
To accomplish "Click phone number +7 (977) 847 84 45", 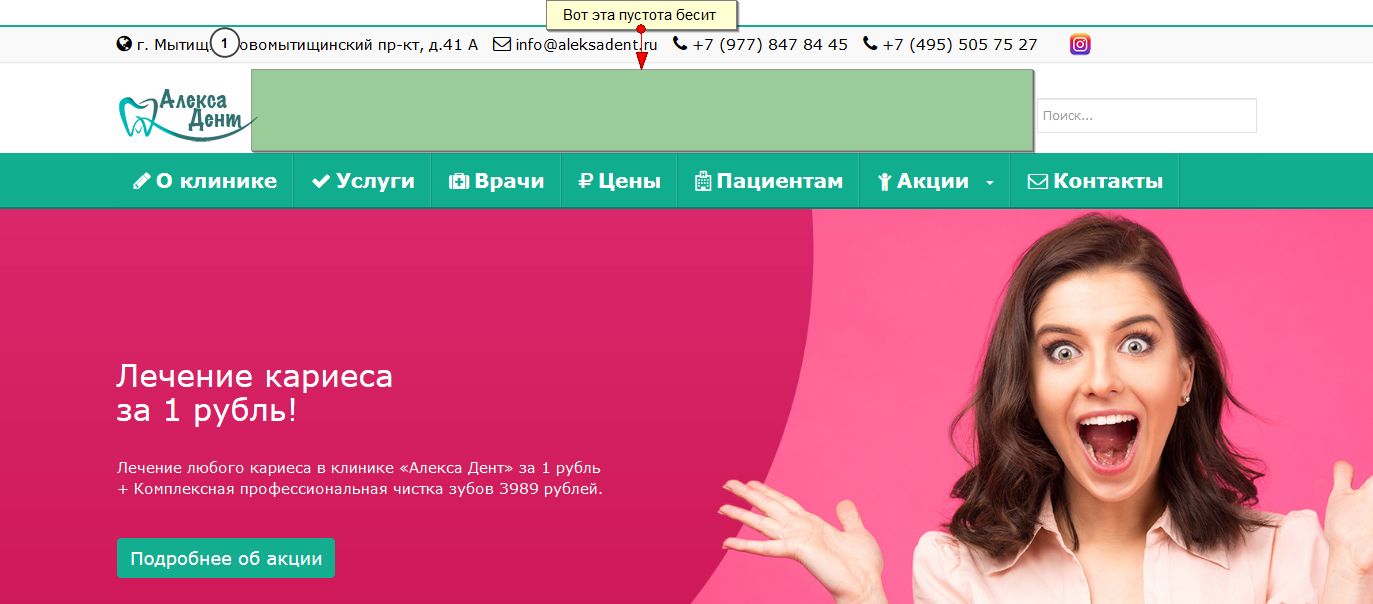I will pos(770,44).
